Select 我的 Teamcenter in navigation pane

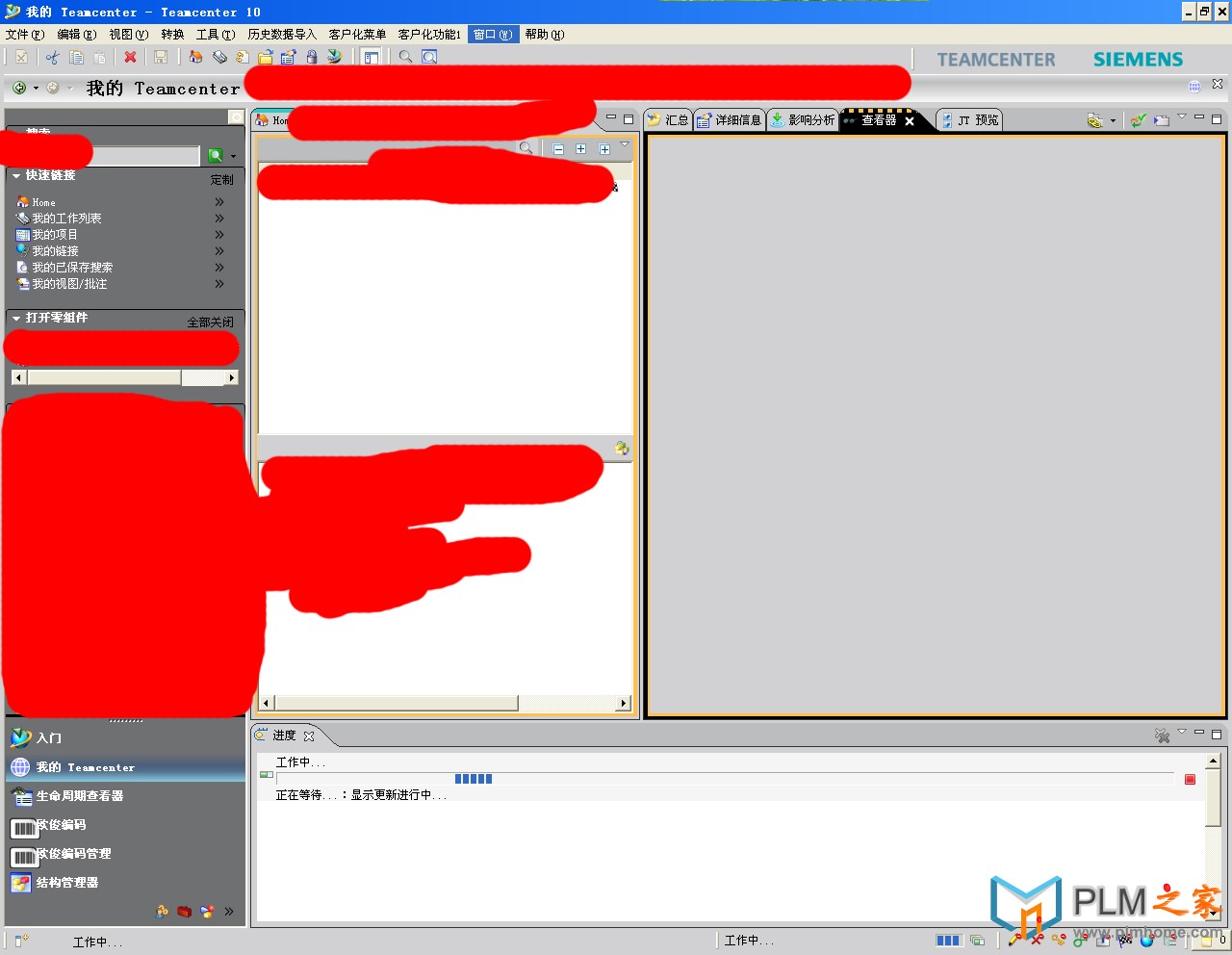click(125, 767)
